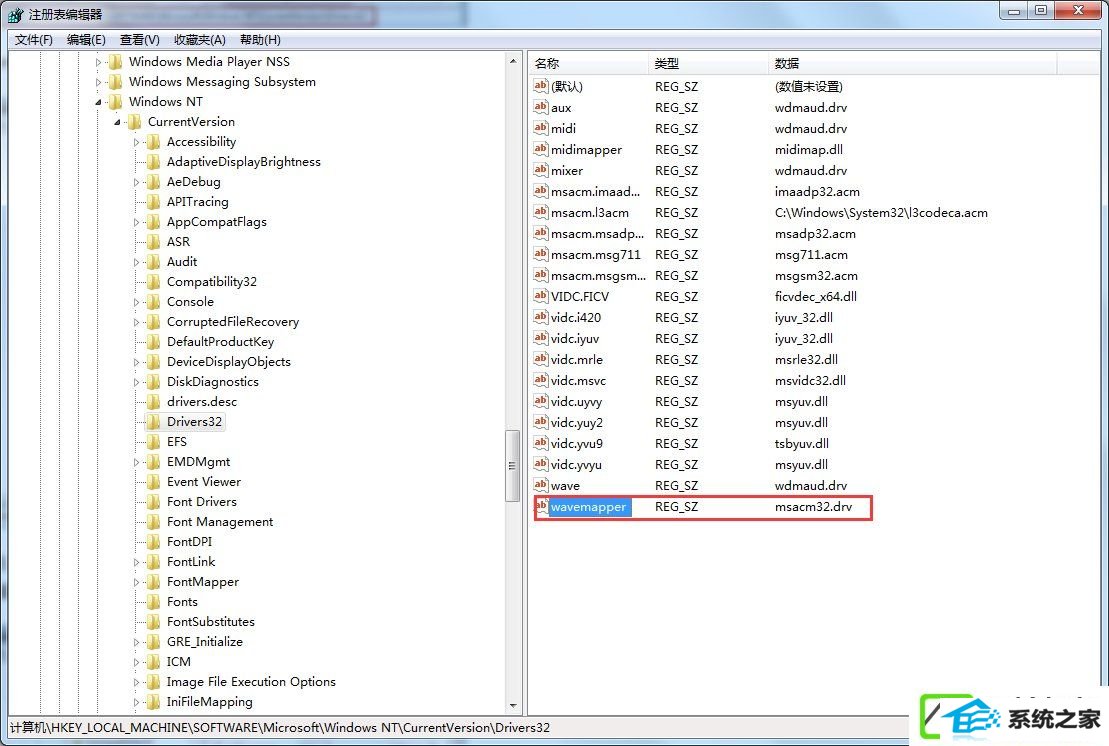Viewport: 1109px width, 746px height.
Task: Click the registry path in status bar
Action: point(280,728)
